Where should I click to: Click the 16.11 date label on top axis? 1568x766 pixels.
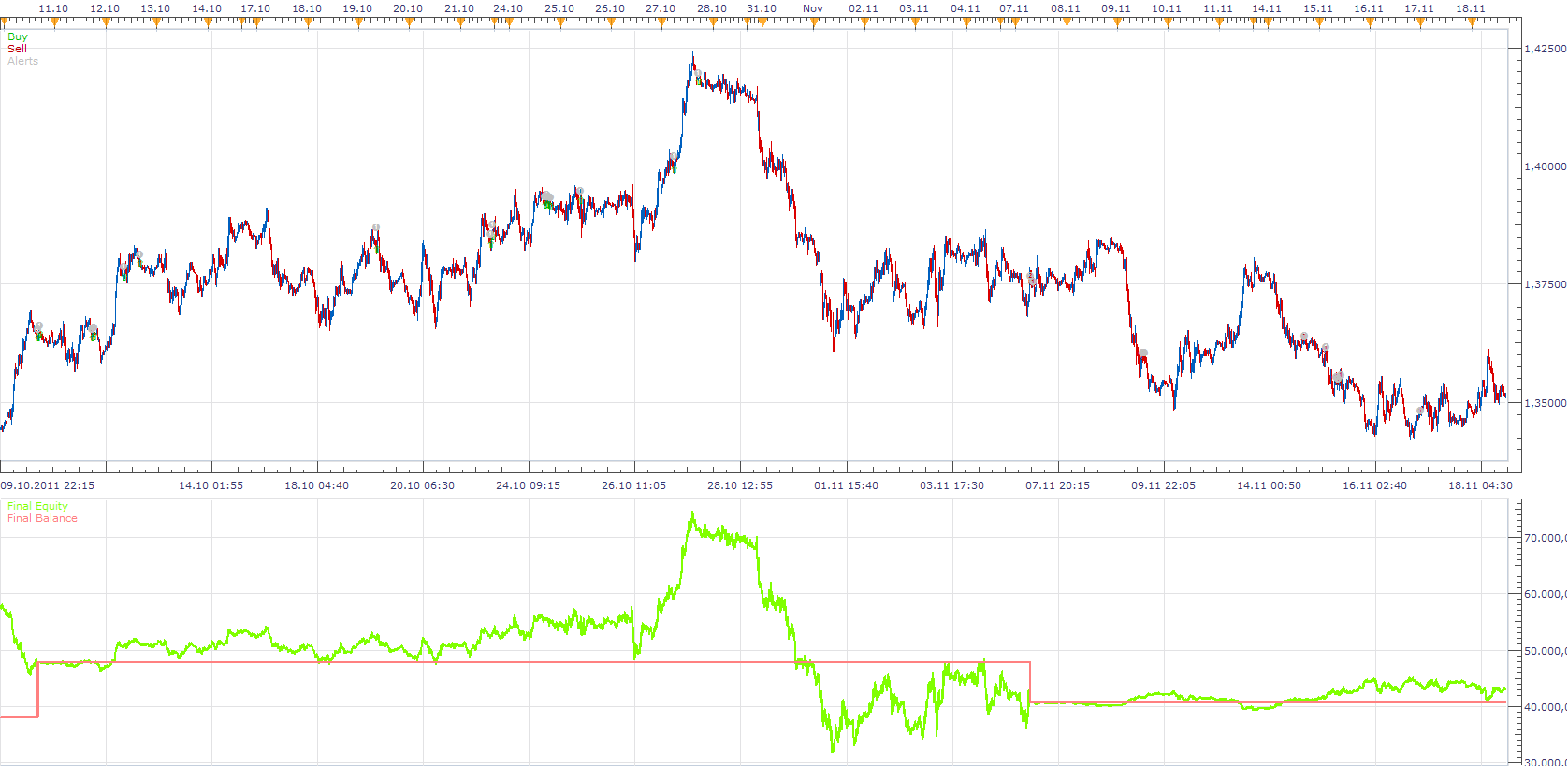pos(1369,8)
